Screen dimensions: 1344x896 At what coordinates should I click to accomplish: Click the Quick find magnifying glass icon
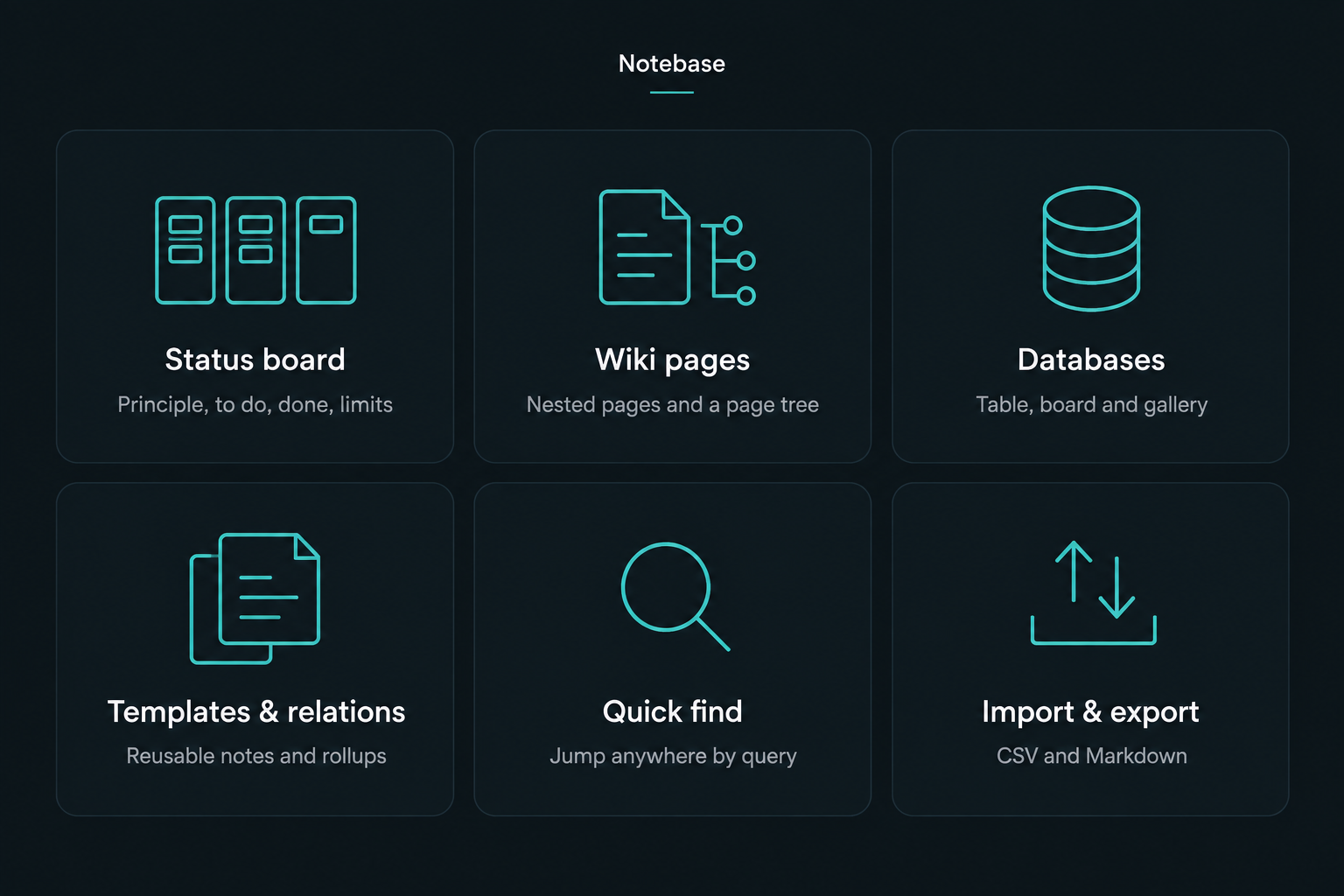675,597
